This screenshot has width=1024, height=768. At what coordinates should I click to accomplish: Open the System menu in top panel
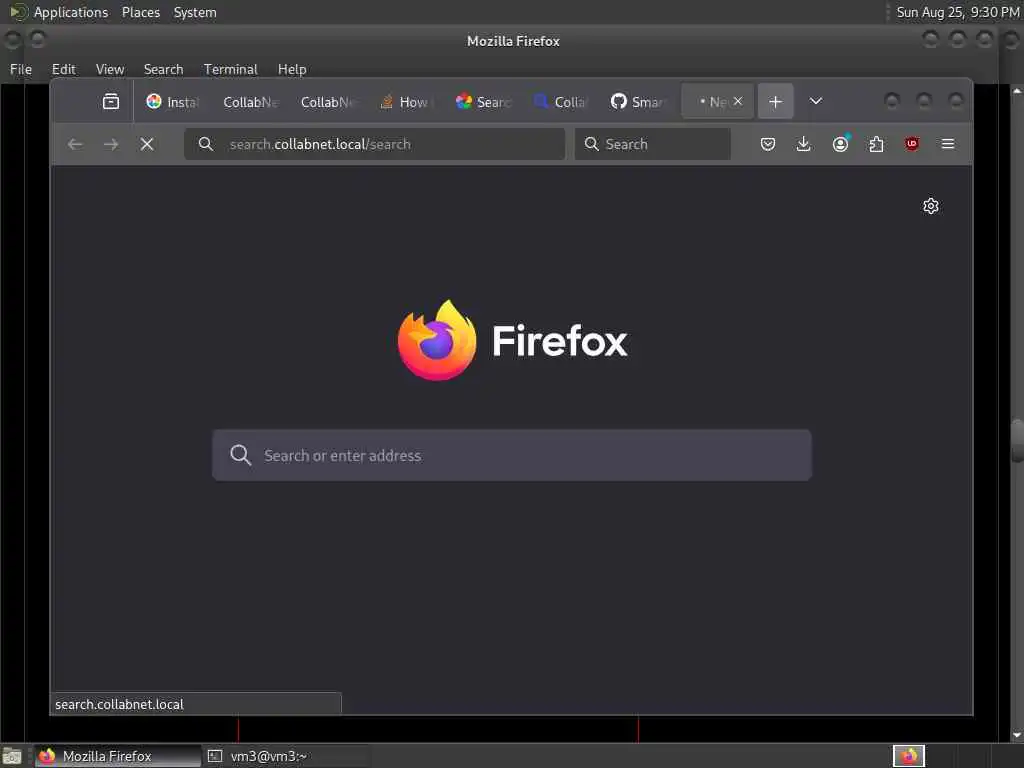(x=195, y=12)
